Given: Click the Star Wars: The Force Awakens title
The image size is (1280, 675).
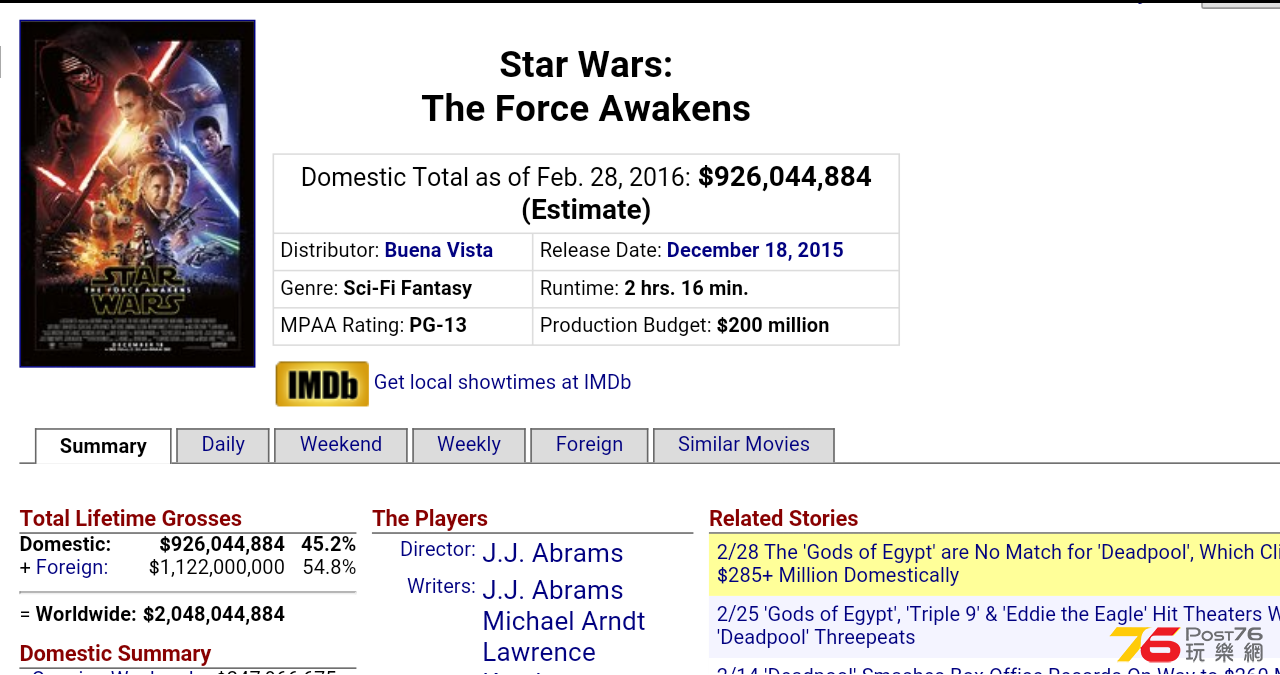Looking at the screenshot, I should tap(586, 86).
